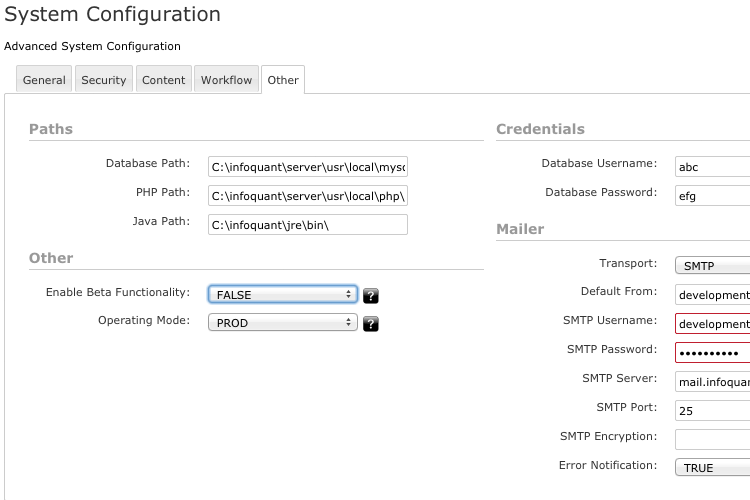Screen dimensions: 750x500
Task: Click into the Java Path field
Action: coord(307,224)
